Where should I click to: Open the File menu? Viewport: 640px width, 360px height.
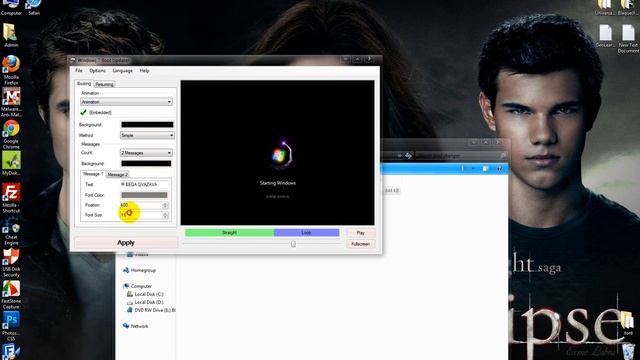point(79,71)
